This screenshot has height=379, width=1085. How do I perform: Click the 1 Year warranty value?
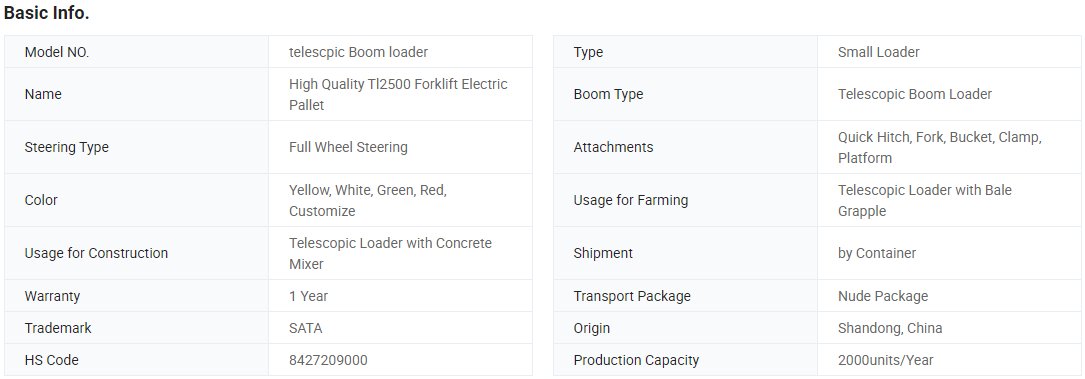(309, 296)
